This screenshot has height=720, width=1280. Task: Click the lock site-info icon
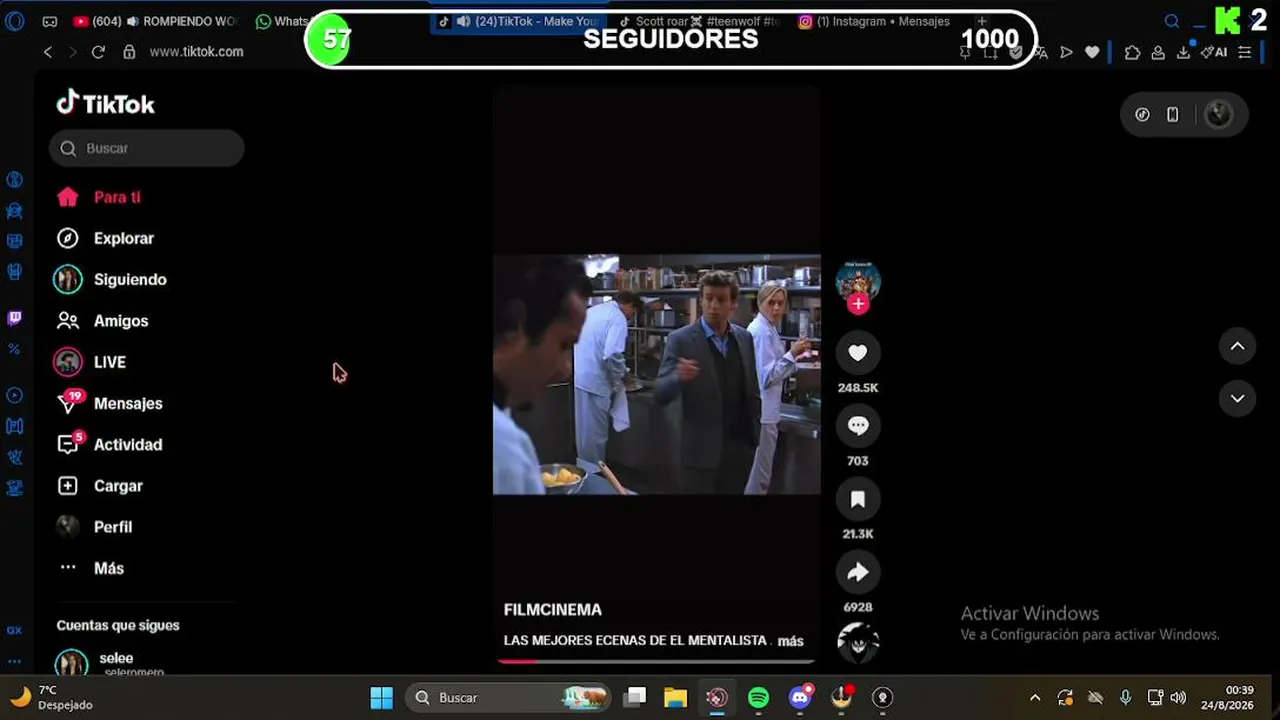128,52
